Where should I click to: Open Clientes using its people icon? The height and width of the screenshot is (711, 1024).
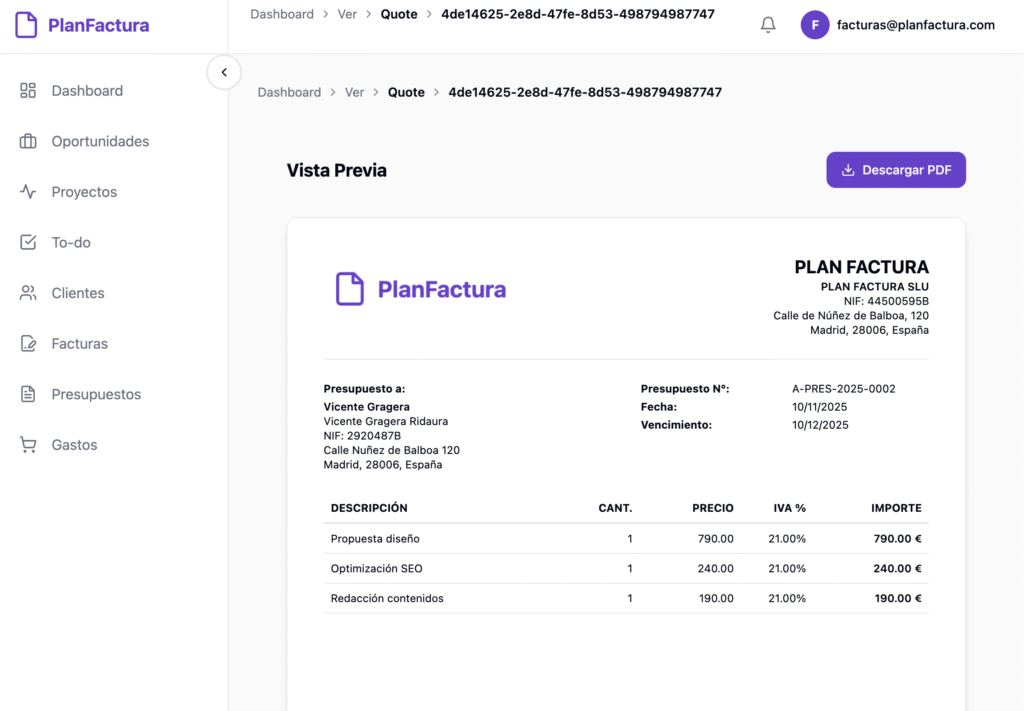pyautogui.click(x=28, y=293)
